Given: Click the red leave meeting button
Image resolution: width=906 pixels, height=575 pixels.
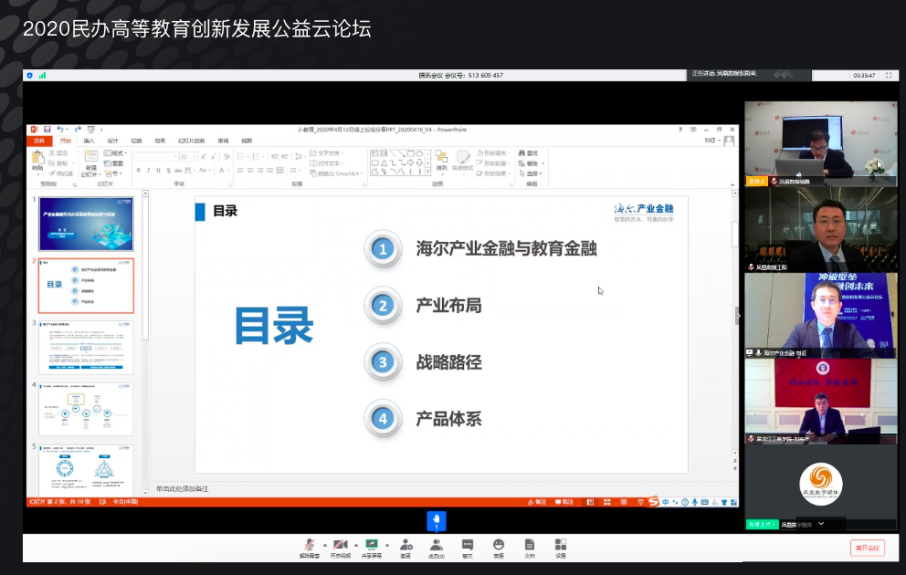Looking at the screenshot, I should point(867,547).
